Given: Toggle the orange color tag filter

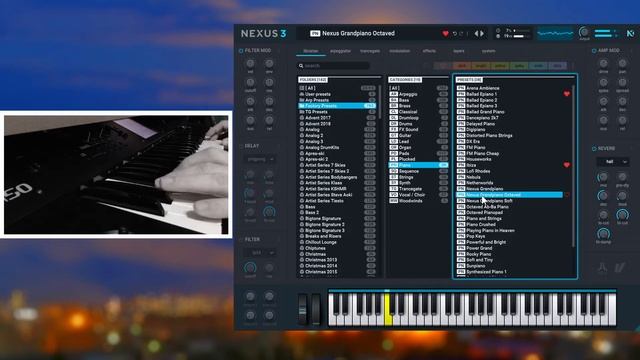Looking at the screenshot, I should coord(481,66).
